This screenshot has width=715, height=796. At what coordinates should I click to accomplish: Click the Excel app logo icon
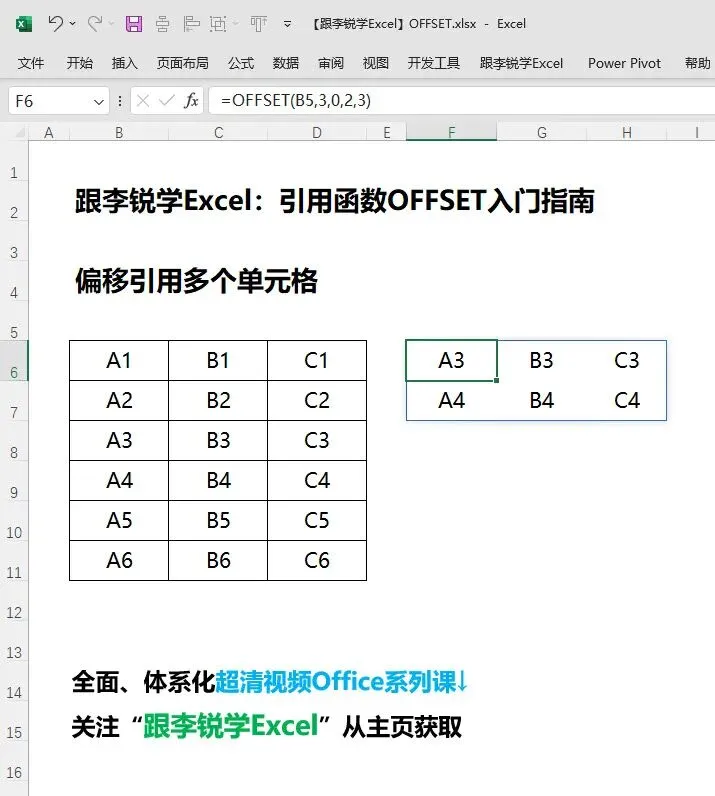point(23,24)
